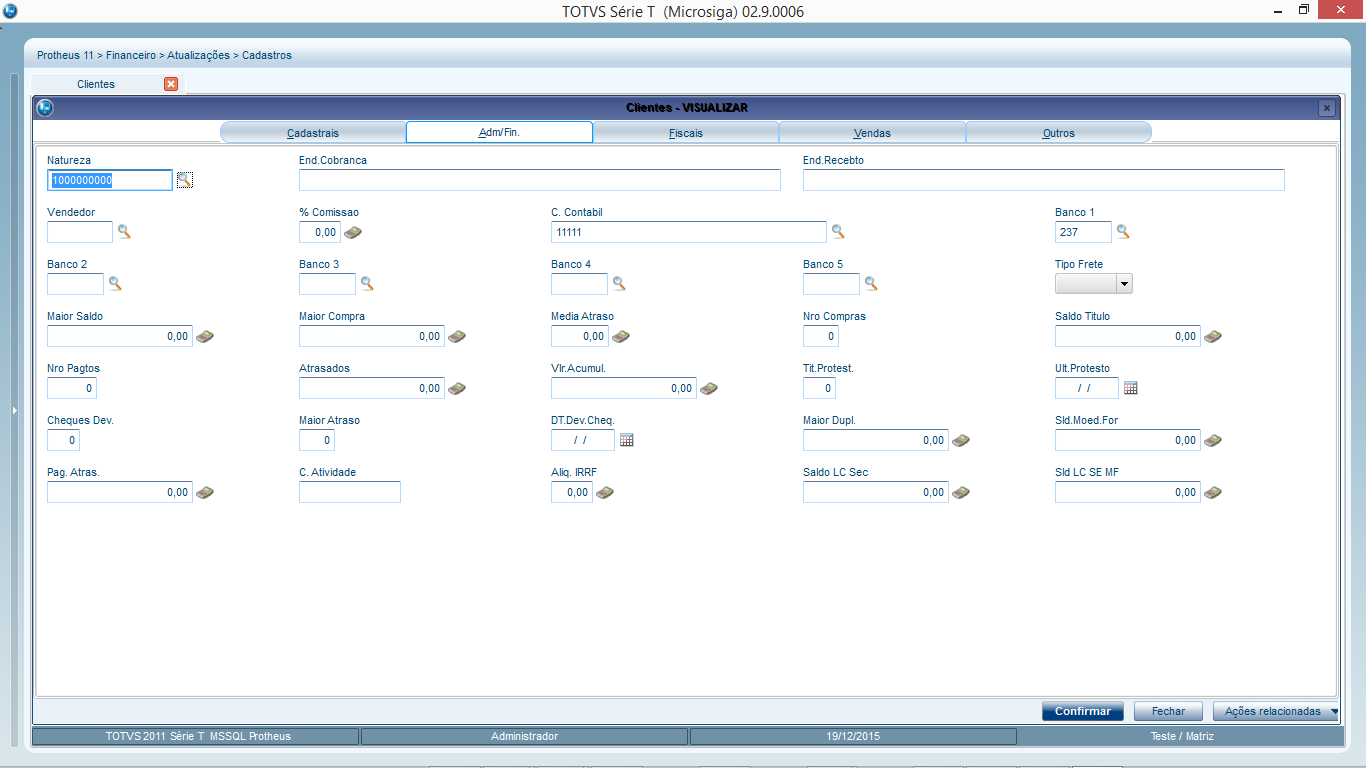Click the End.Cobranca input field
The image size is (1366, 768).
coord(540,180)
